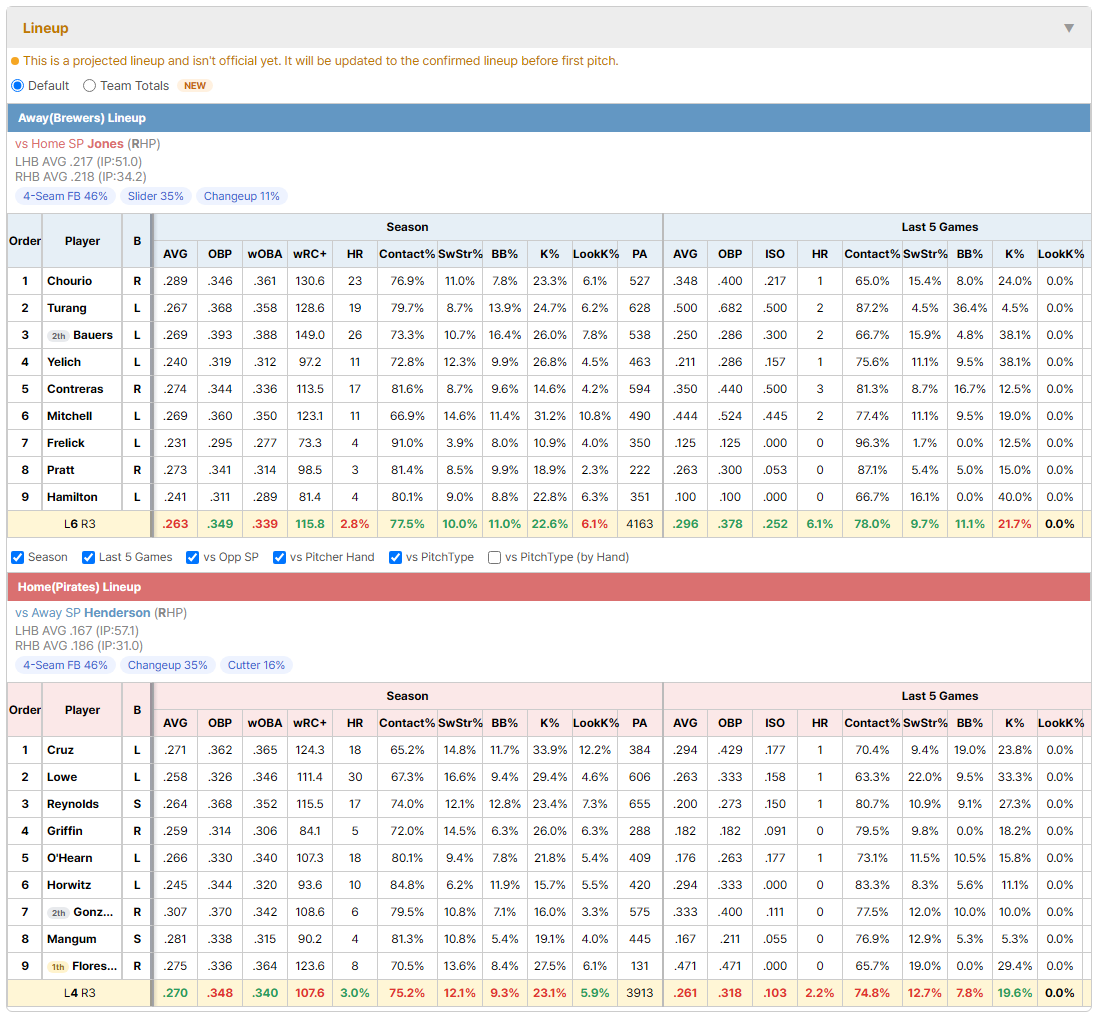This screenshot has width=1098, height=1018.
Task: Open home starting pitcher Jones's link
Action: click(x=105, y=144)
